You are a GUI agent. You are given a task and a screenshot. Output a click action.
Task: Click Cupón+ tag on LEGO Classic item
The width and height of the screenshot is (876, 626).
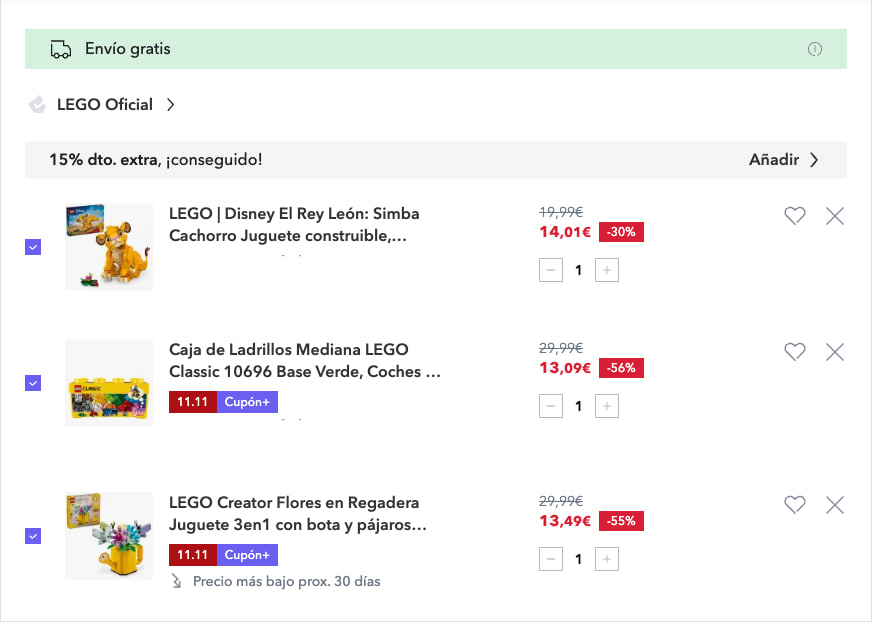[247, 402]
